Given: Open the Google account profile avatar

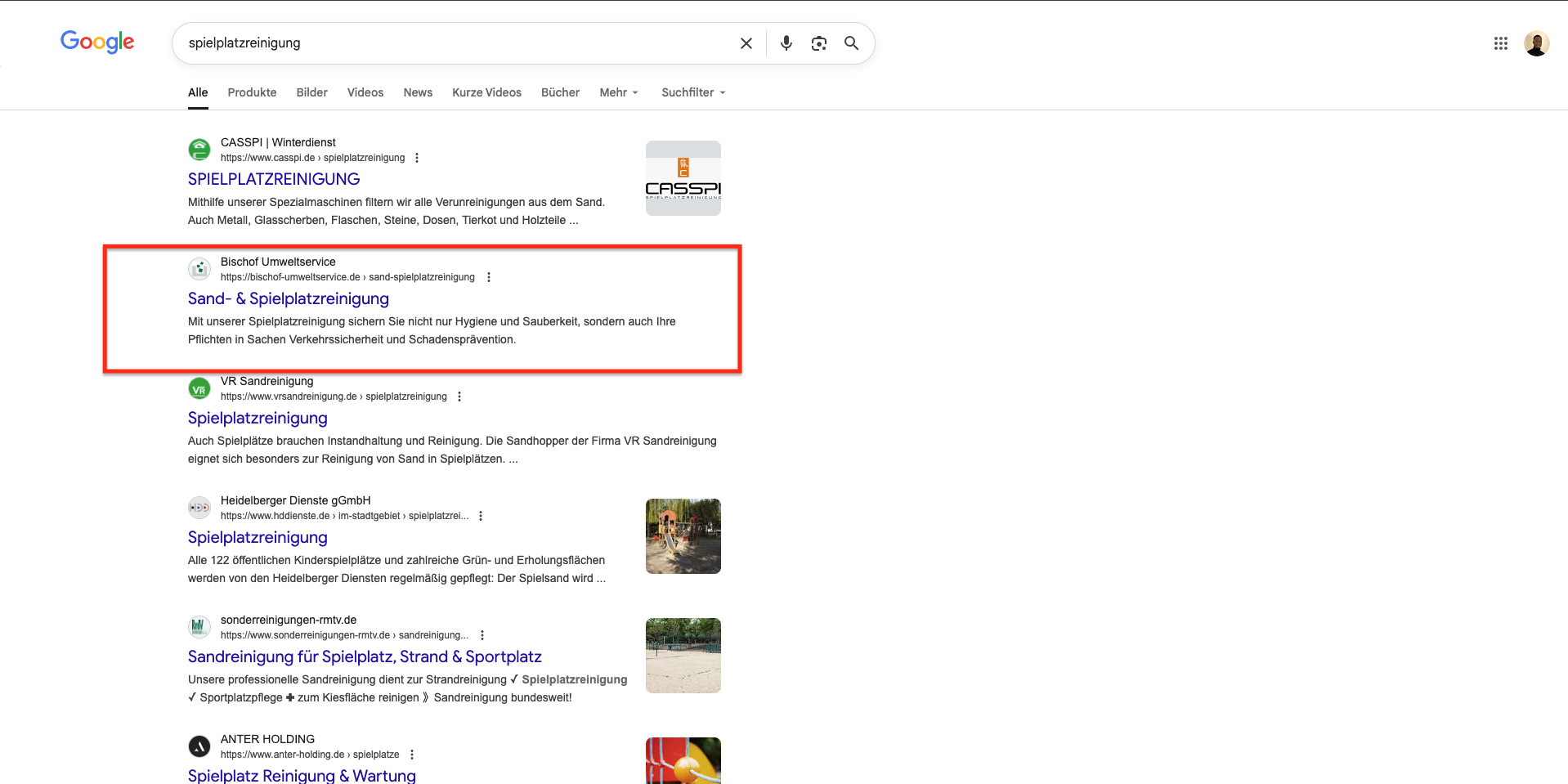Looking at the screenshot, I should tap(1537, 43).
